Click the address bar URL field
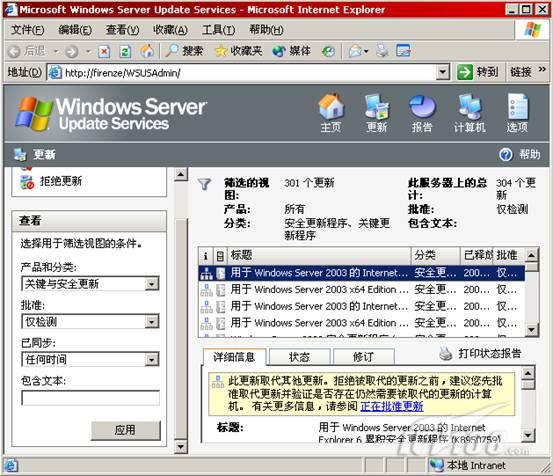 (243, 73)
